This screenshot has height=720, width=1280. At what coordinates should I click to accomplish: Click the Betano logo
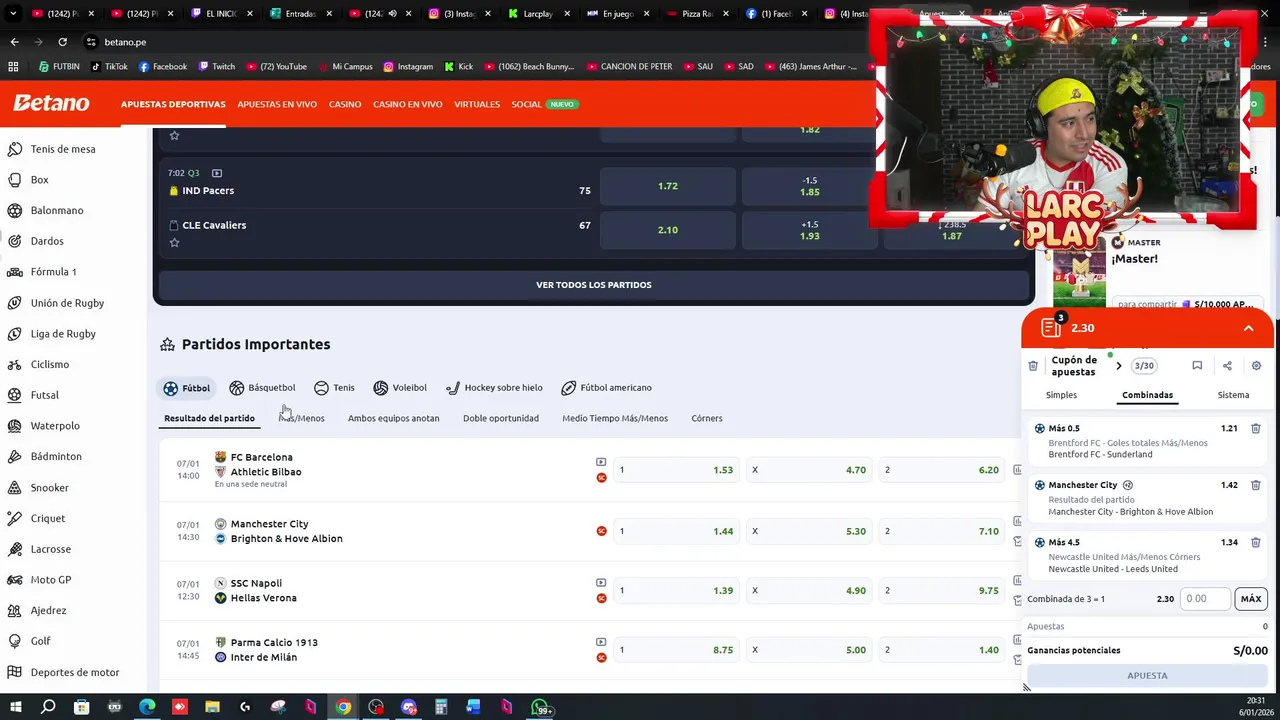[x=51, y=103]
